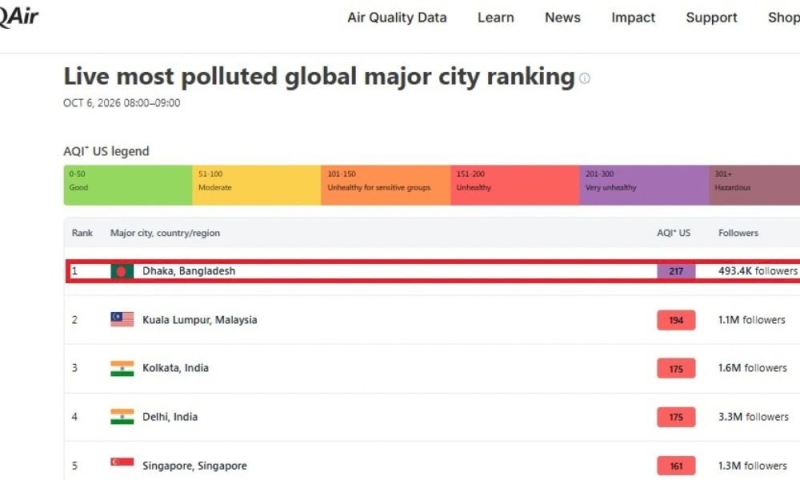Open the IQAir logo home link
Viewport: 800px width, 480px height.
pos(18,17)
